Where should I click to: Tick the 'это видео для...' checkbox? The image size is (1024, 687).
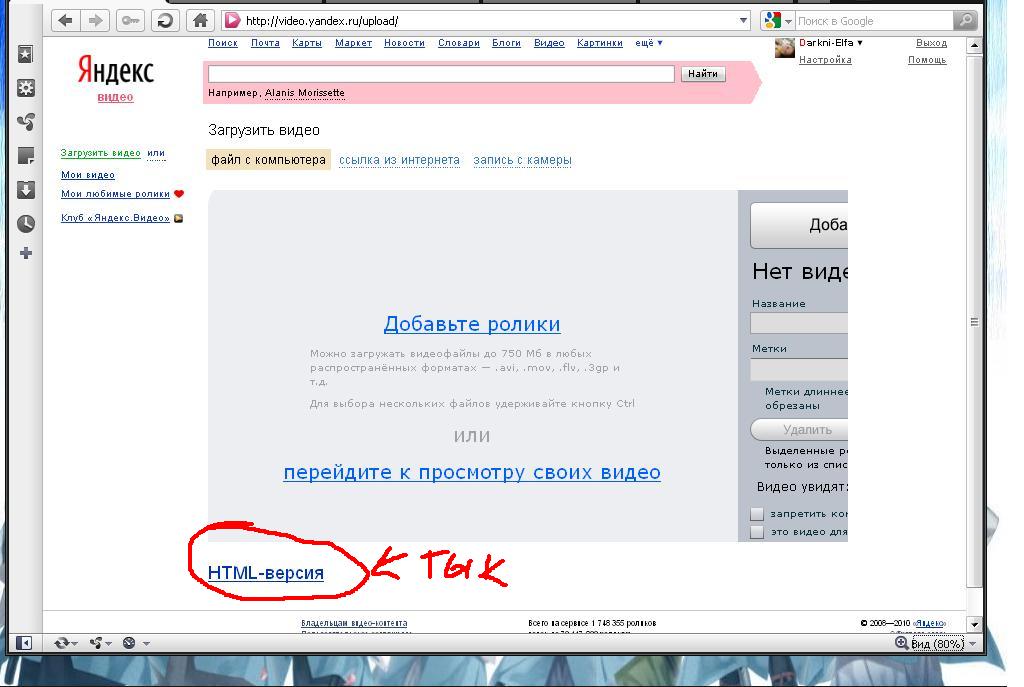pyautogui.click(x=757, y=532)
